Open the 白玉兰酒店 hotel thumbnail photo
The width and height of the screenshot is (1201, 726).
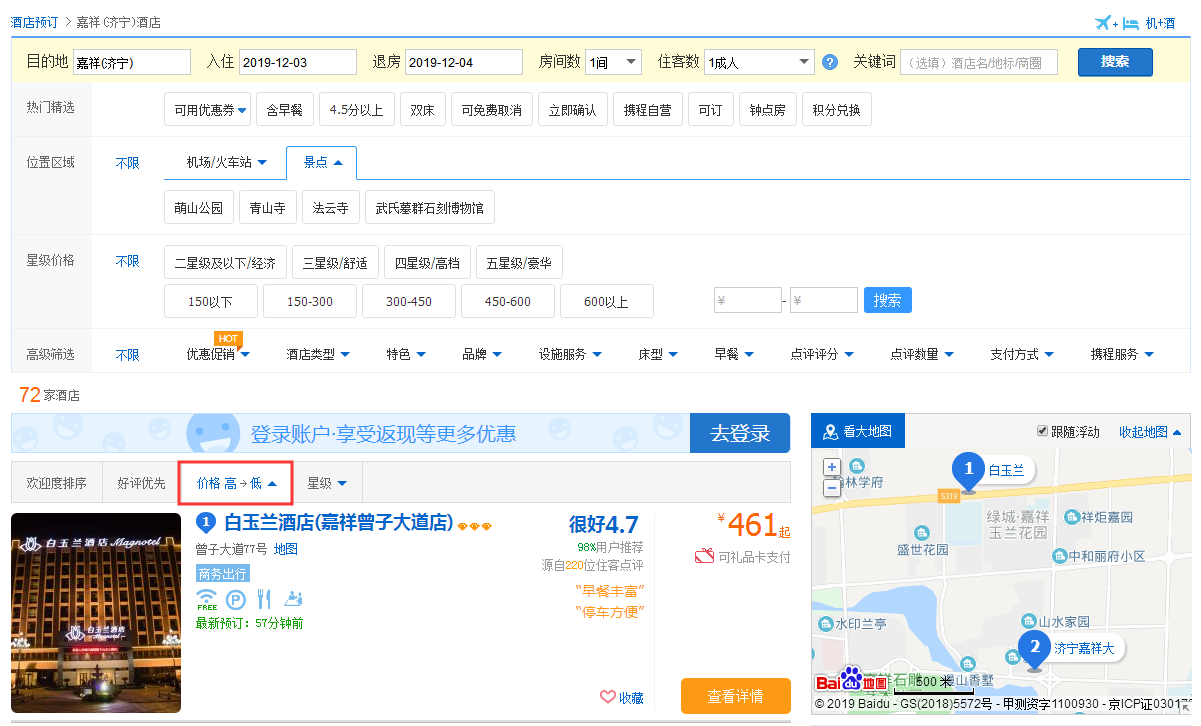click(97, 612)
